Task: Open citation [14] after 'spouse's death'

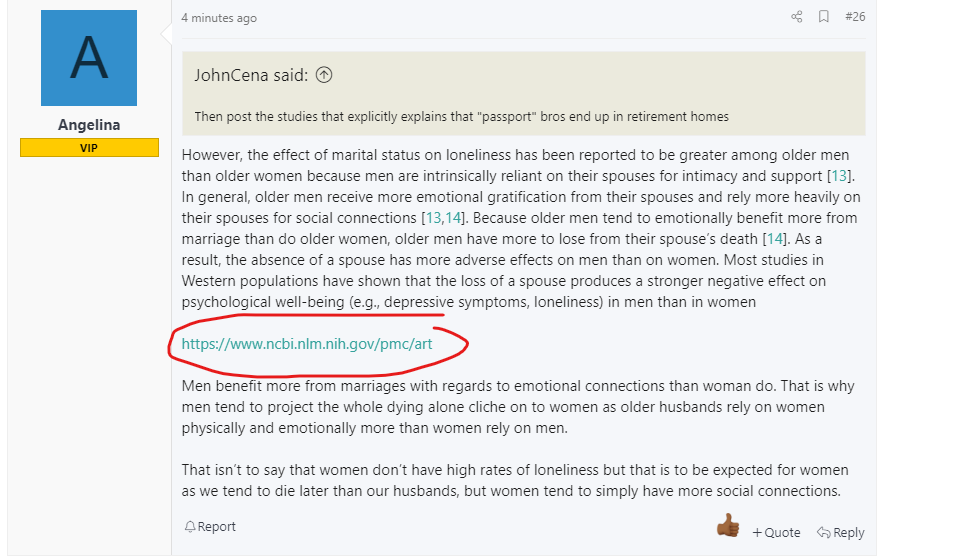Action: (x=774, y=239)
